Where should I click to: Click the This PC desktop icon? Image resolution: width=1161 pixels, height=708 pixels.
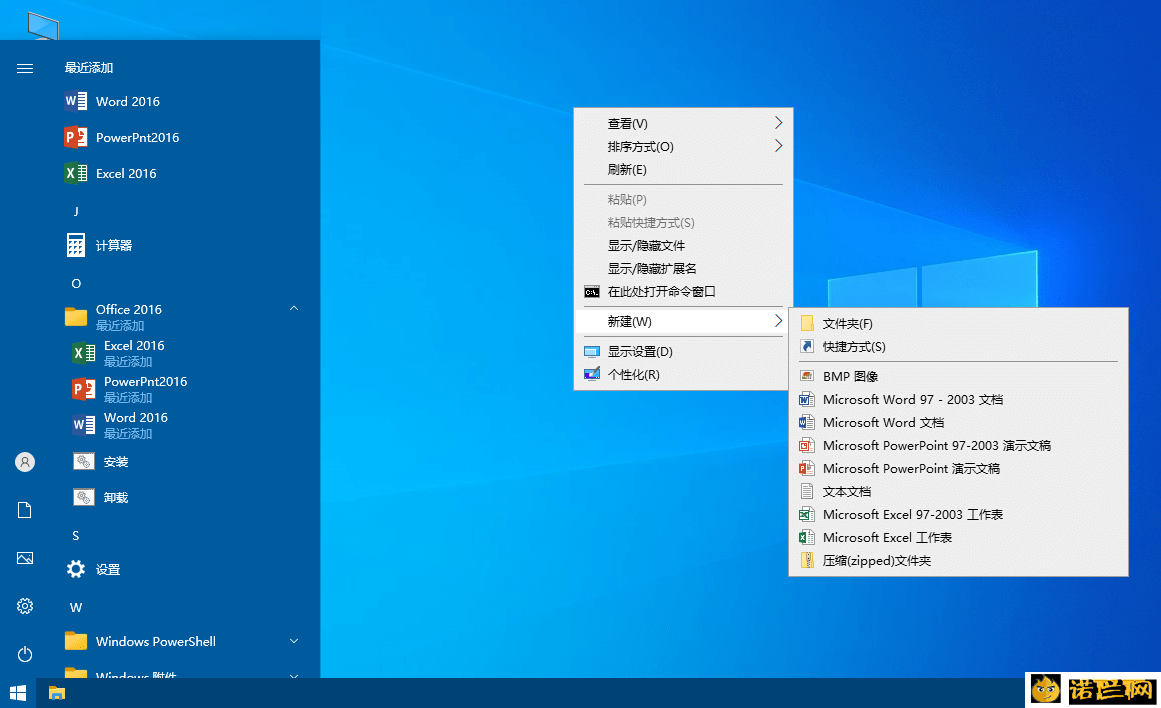43,26
